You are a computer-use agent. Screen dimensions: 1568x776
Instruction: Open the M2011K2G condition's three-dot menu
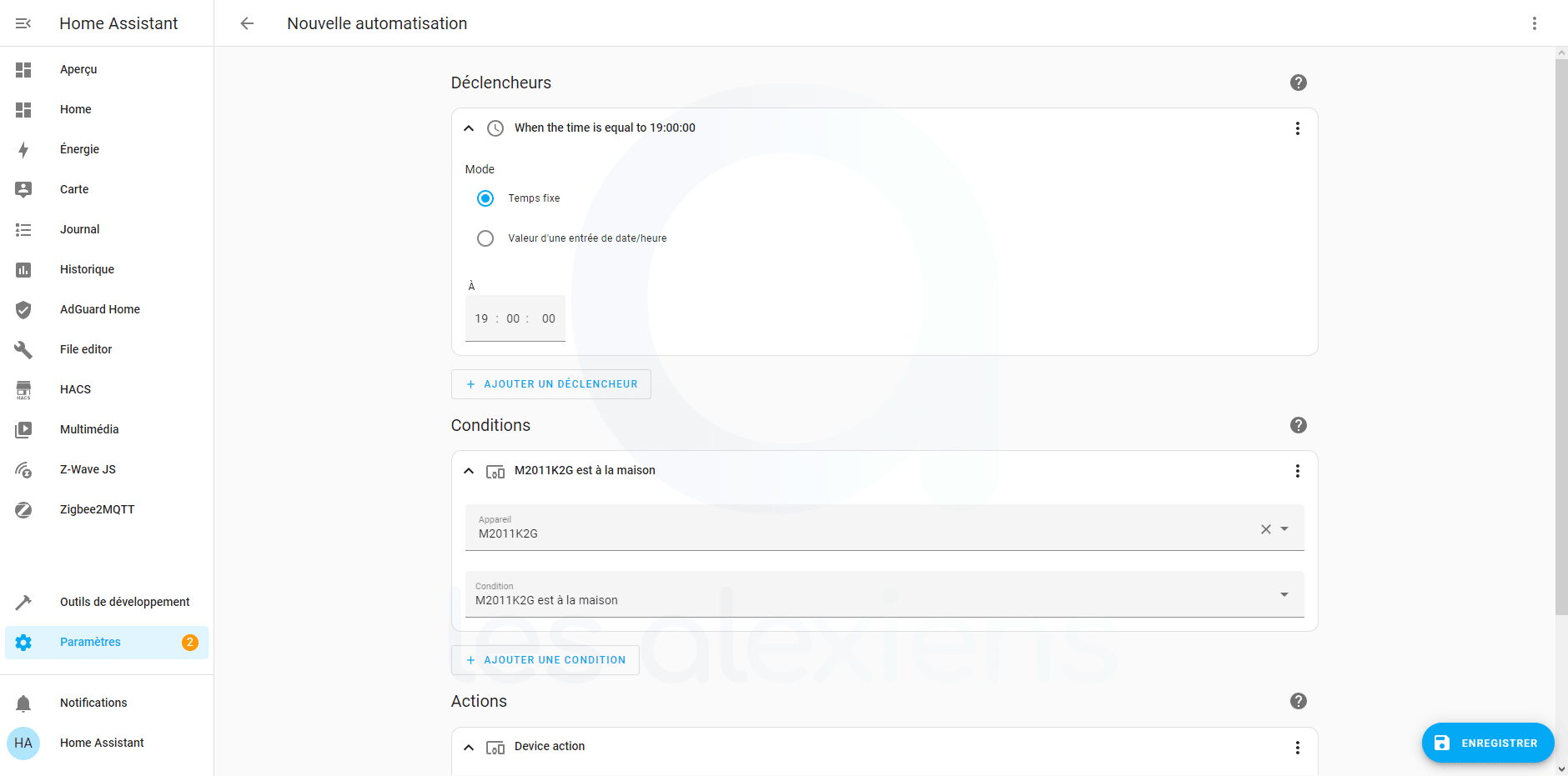pyautogui.click(x=1297, y=471)
